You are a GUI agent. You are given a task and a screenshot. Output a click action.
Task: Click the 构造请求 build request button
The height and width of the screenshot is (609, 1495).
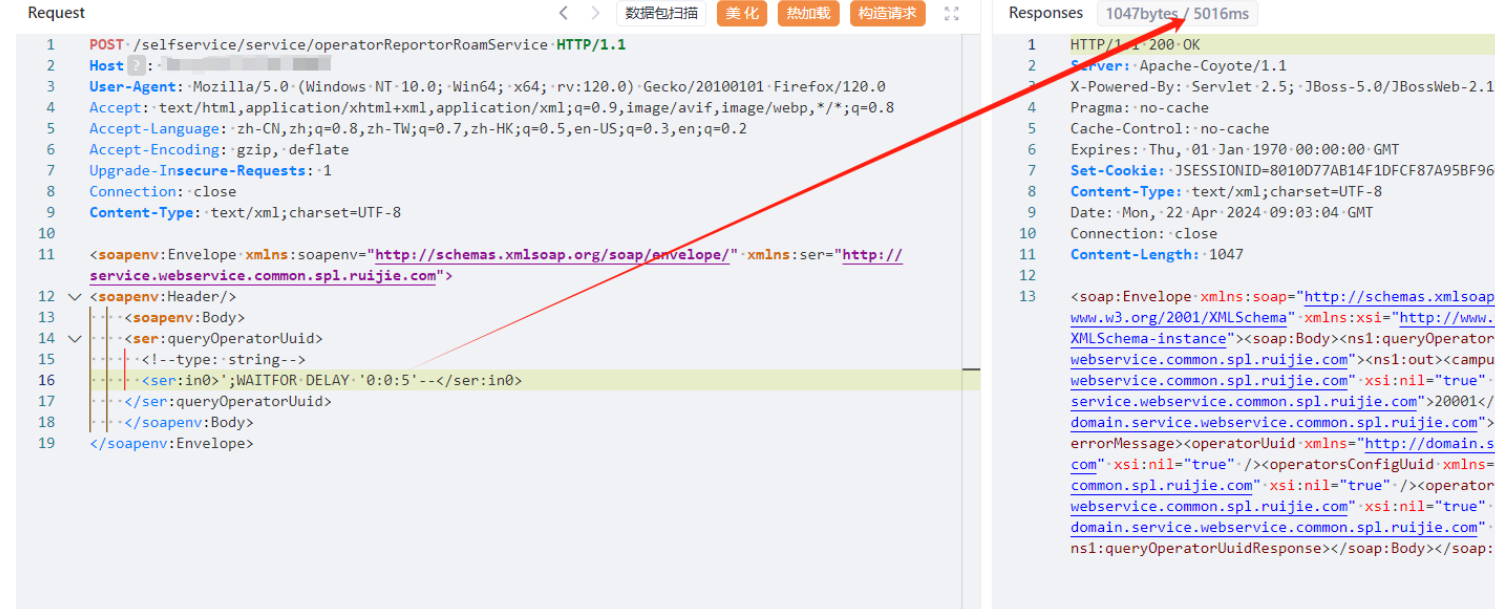(x=887, y=13)
